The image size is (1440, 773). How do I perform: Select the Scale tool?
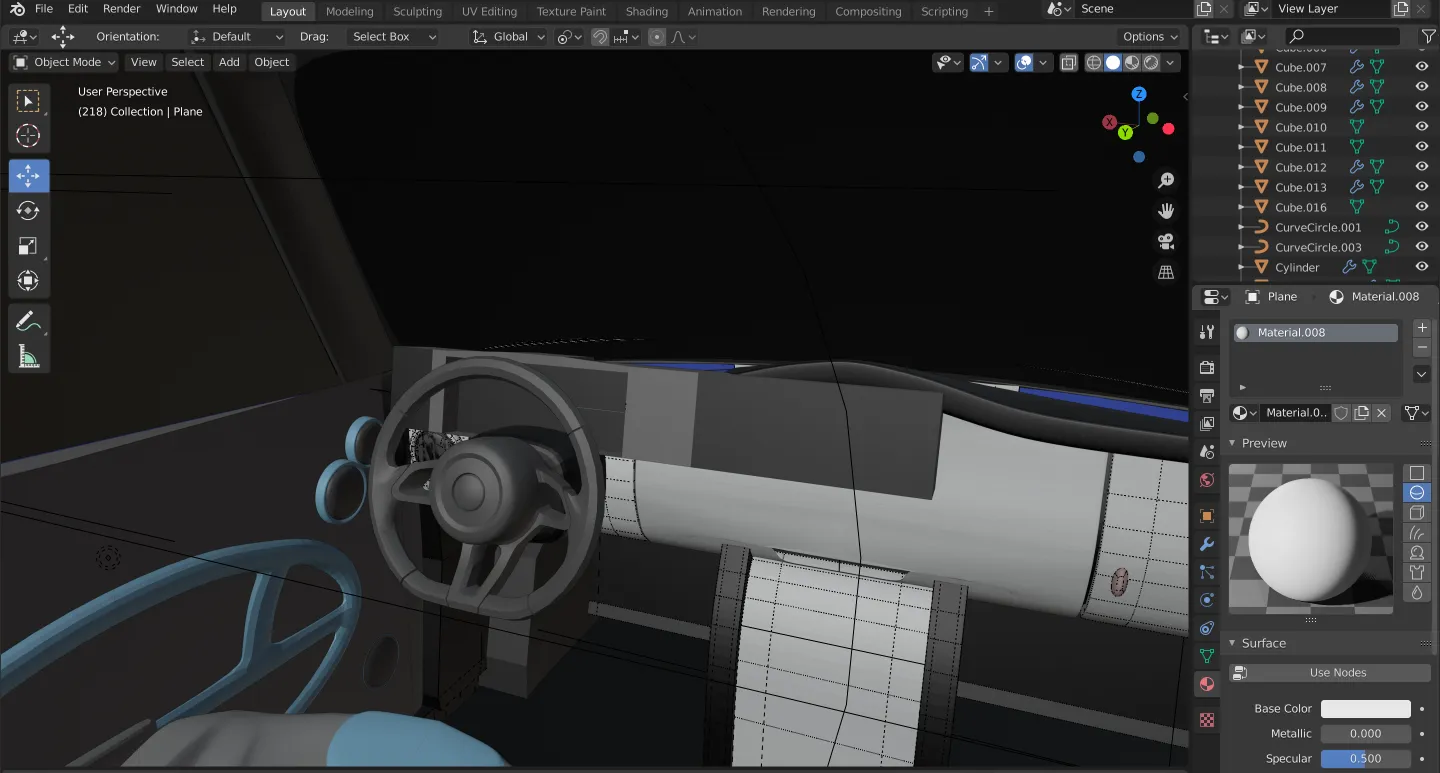pyautogui.click(x=29, y=246)
